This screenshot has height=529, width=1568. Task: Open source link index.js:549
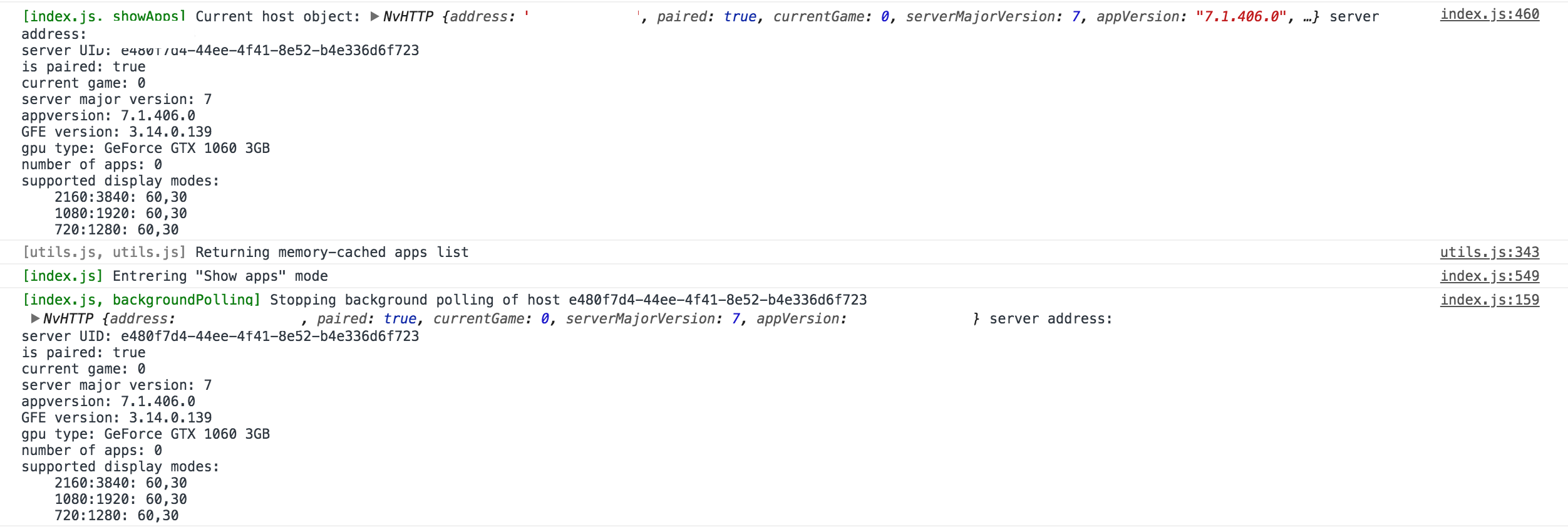(1490, 276)
